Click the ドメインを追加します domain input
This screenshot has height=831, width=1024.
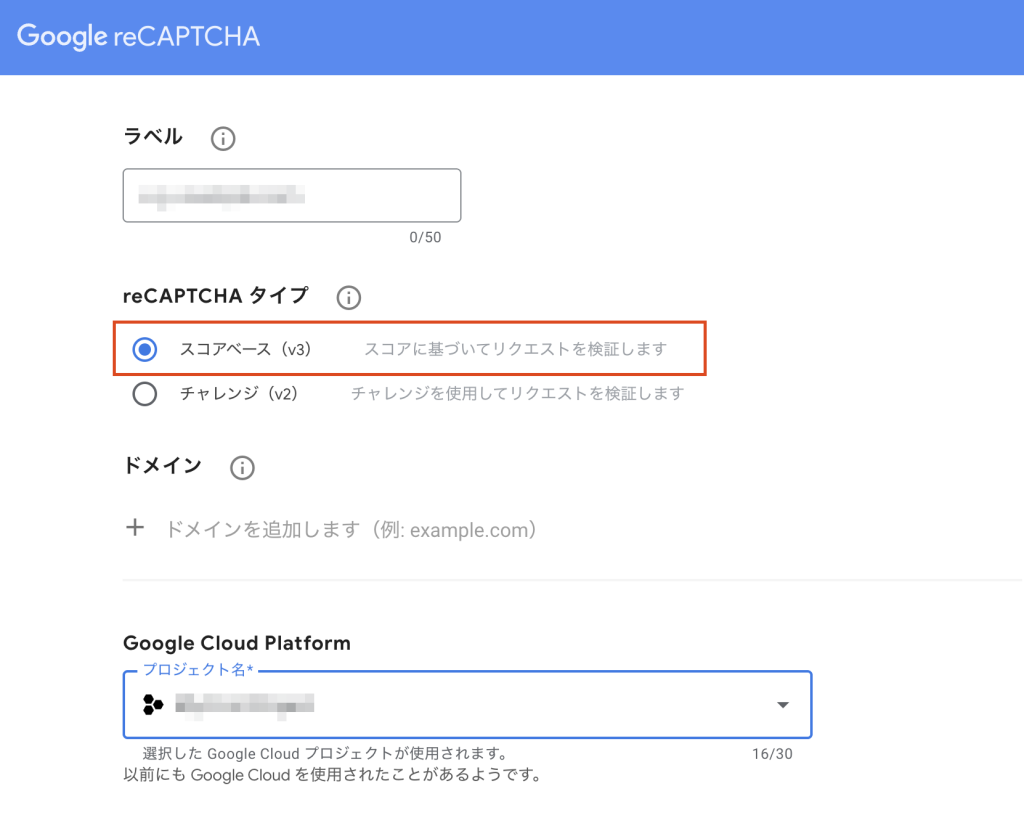pyautogui.click(x=350, y=530)
